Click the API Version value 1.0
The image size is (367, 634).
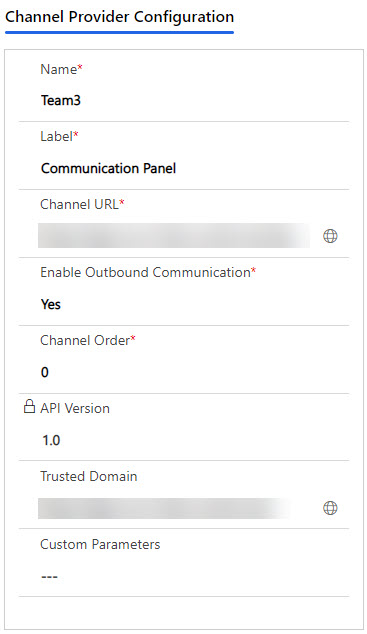(51, 440)
